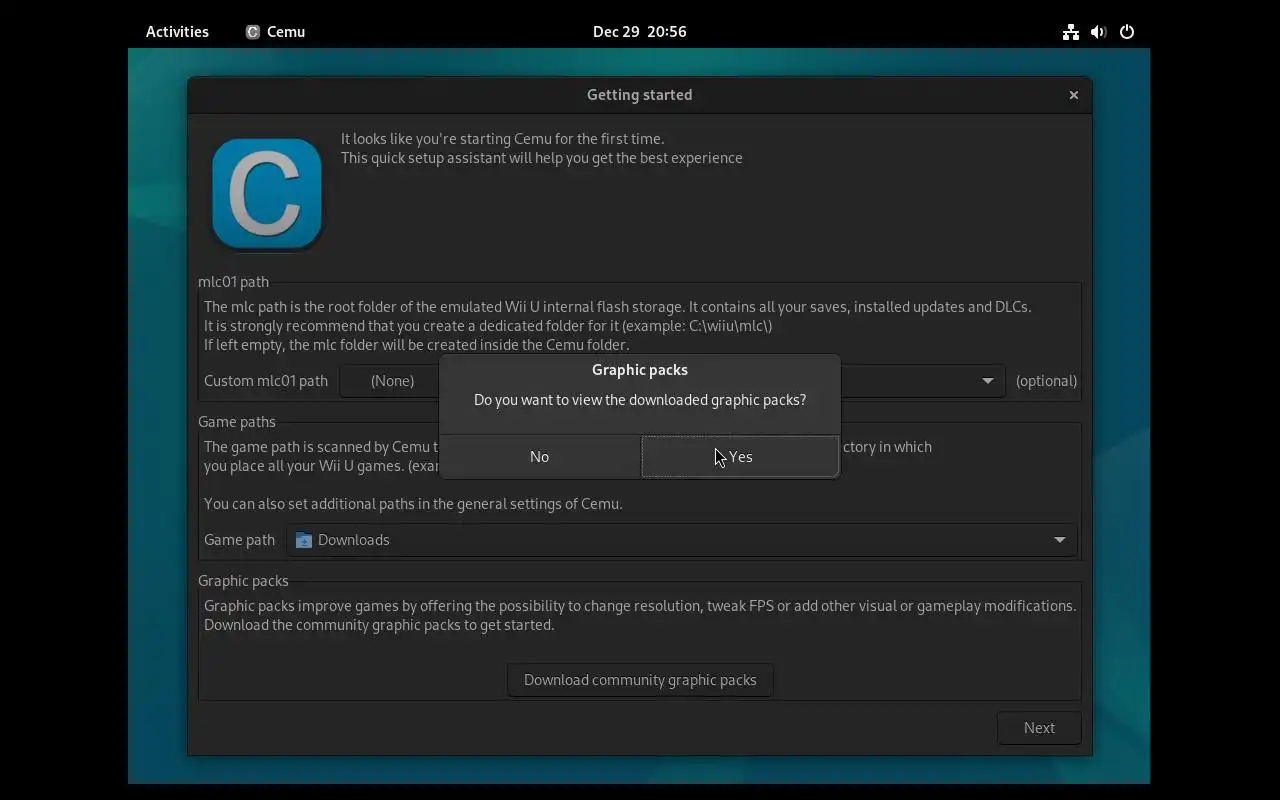Click the 'Graphic packs' dialog title
1280x800 pixels.
(640, 370)
